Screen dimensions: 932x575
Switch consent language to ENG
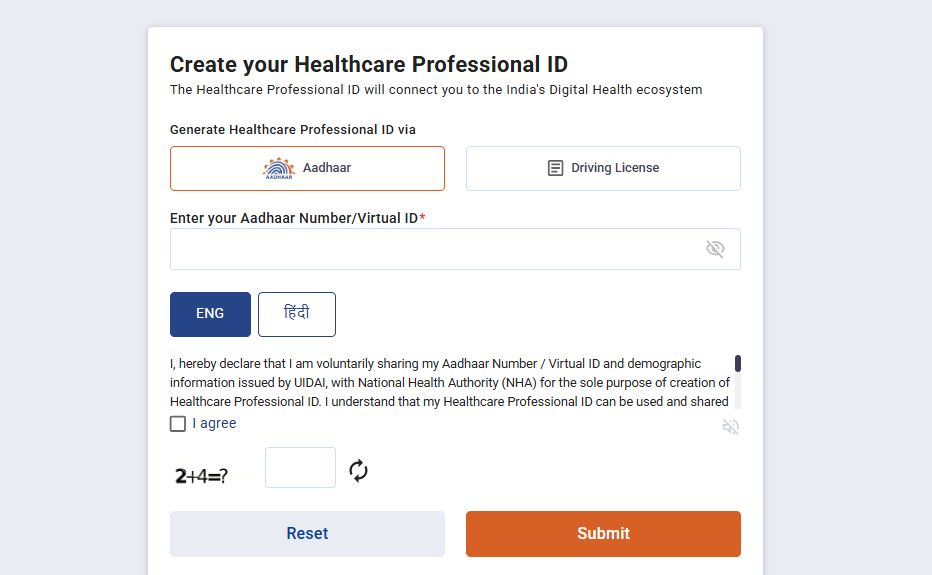pyautogui.click(x=210, y=314)
